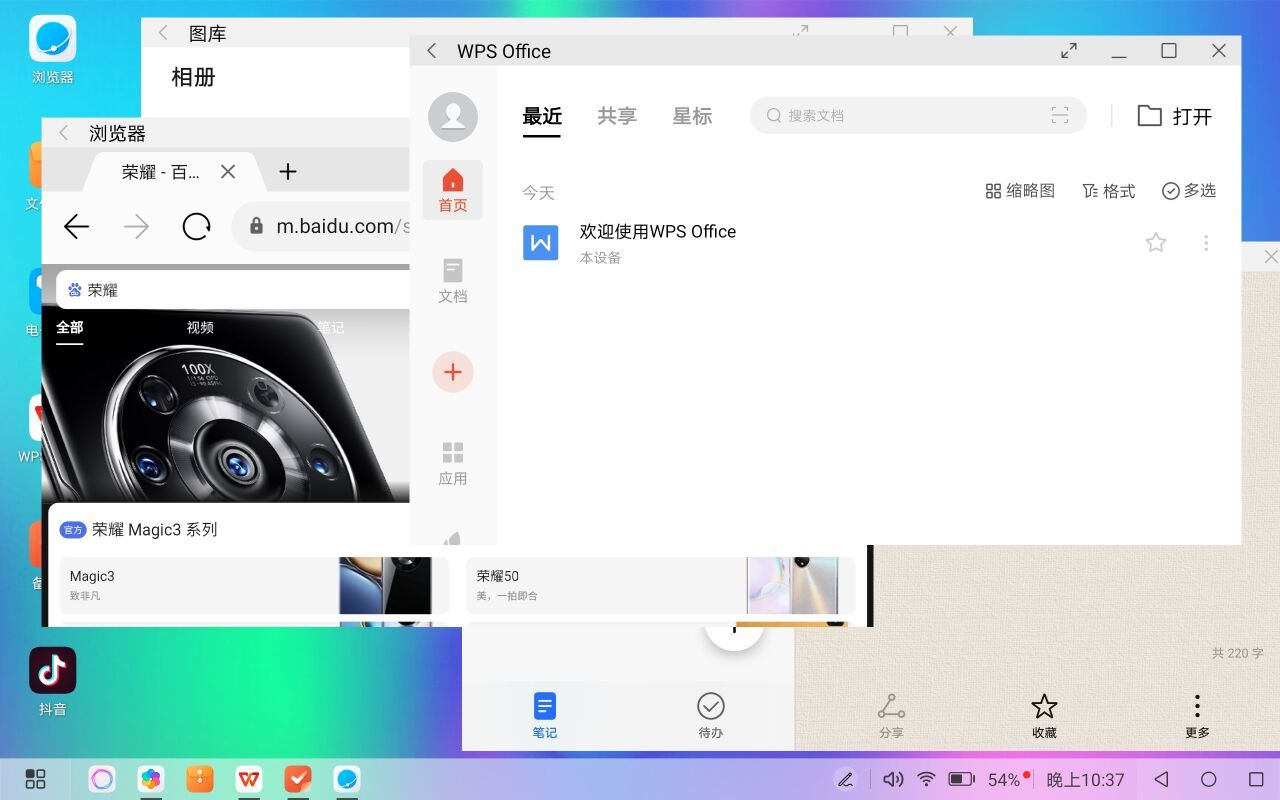
Task: Click the battery 54% indicator
Action: tap(988, 779)
